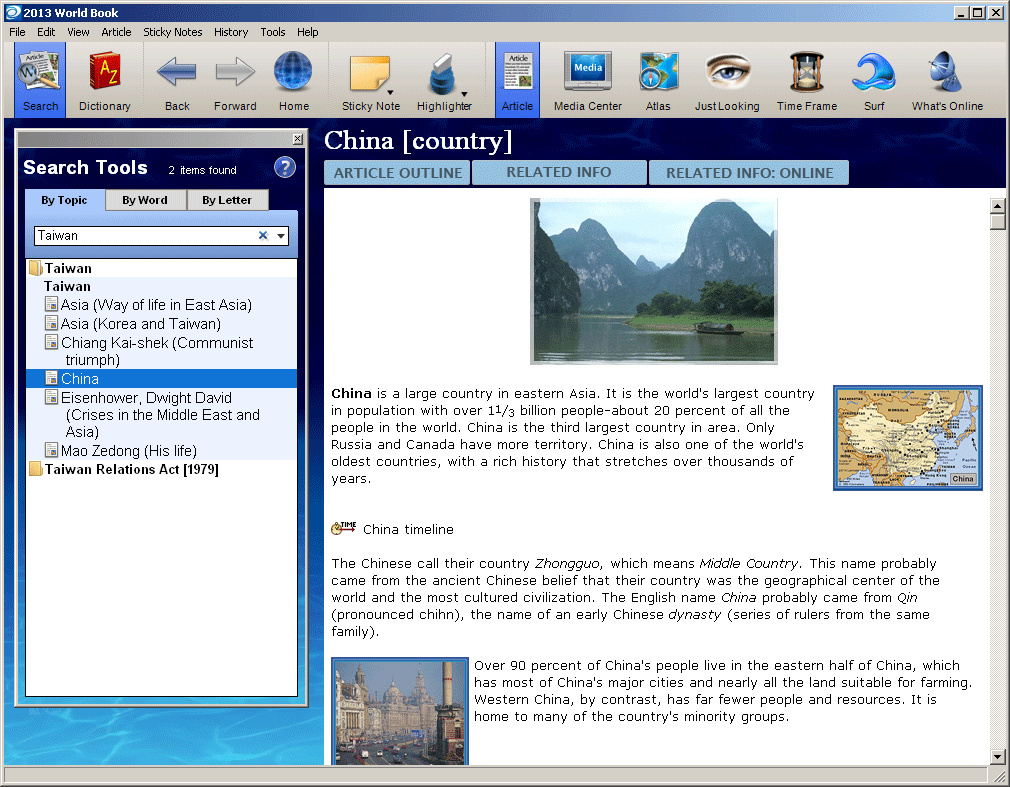Open the China timeline link
This screenshot has height=787, width=1010.
coord(408,529)
